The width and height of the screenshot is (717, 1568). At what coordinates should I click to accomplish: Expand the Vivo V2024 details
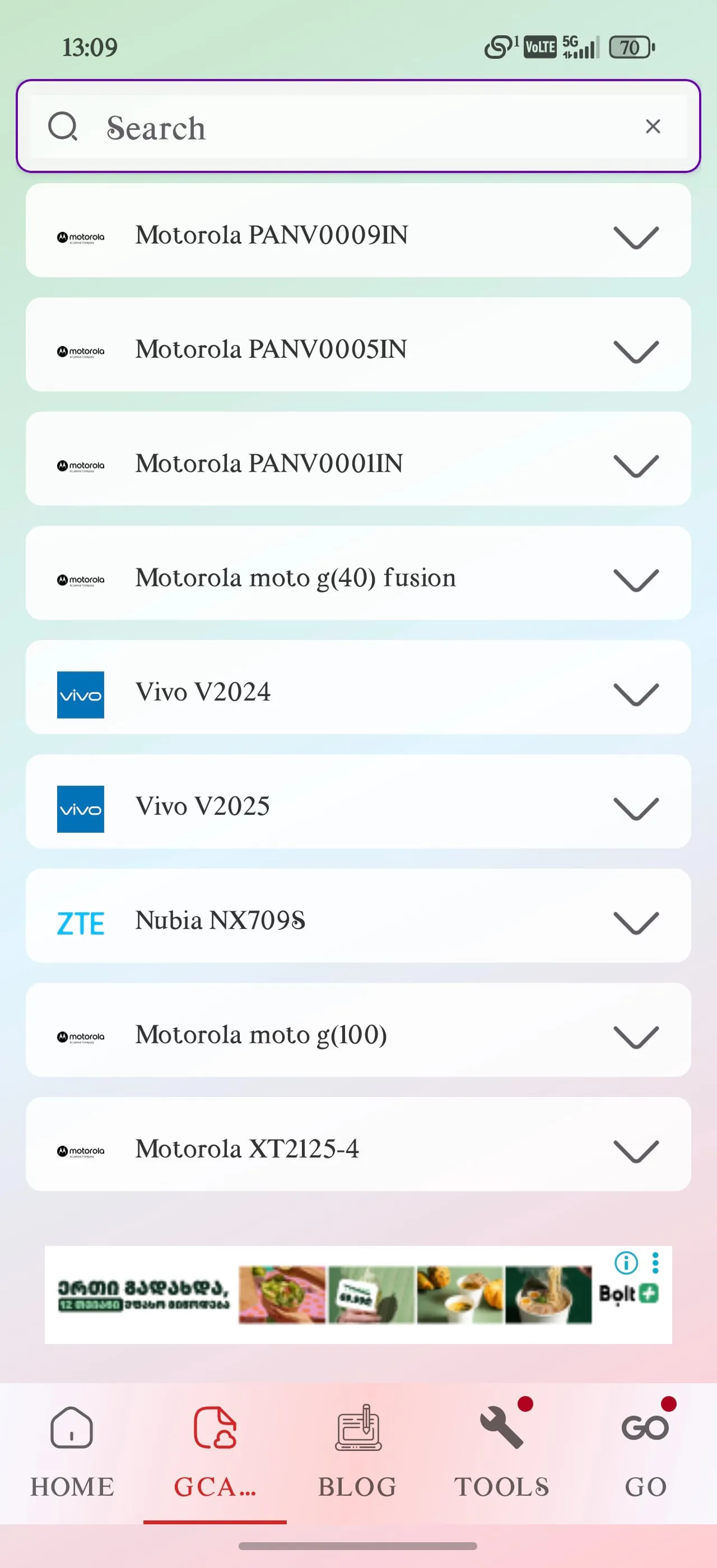pyautogui.click(x=635, y=693)
